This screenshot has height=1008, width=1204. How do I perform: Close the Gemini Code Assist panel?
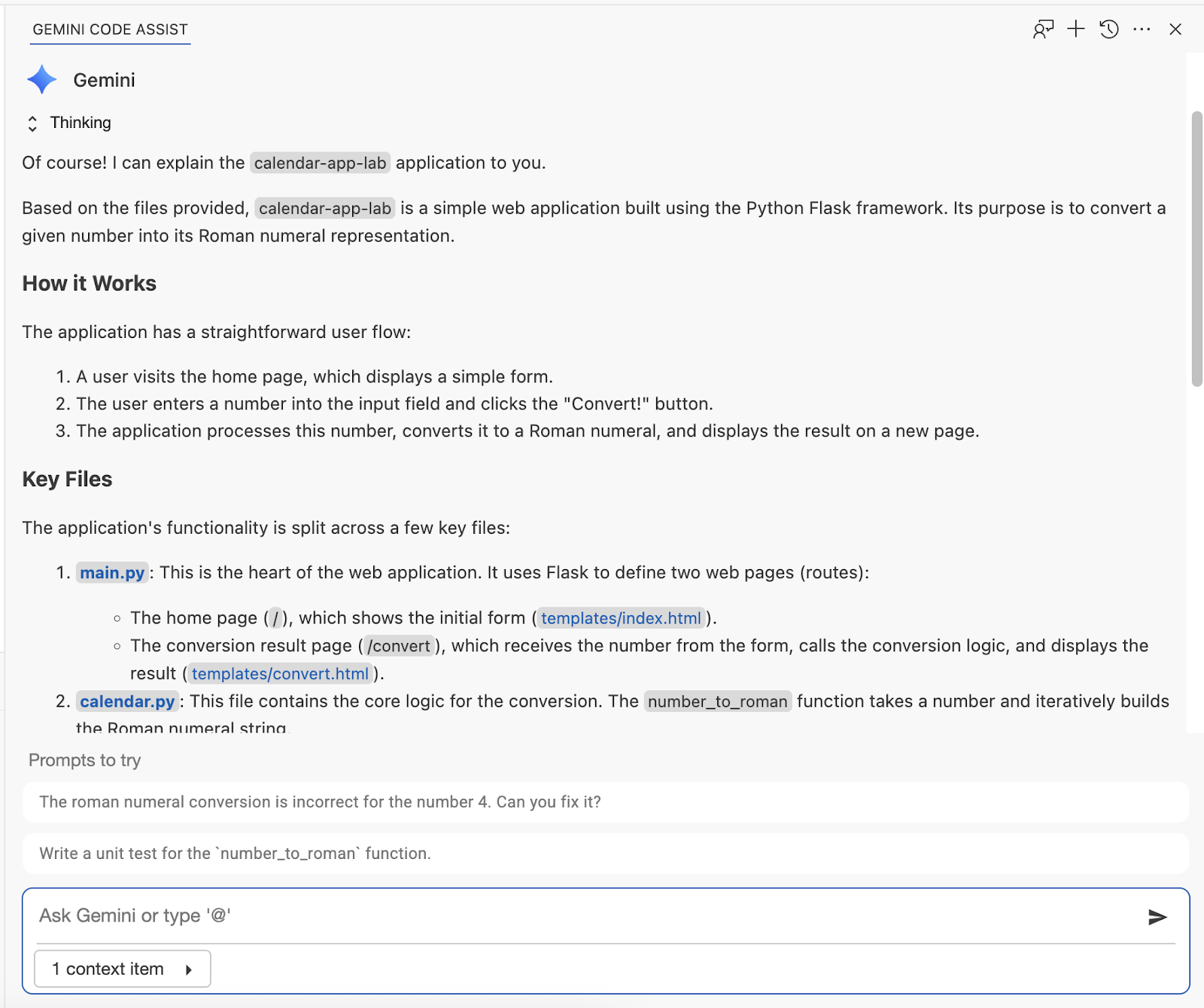pos(1175,29)
